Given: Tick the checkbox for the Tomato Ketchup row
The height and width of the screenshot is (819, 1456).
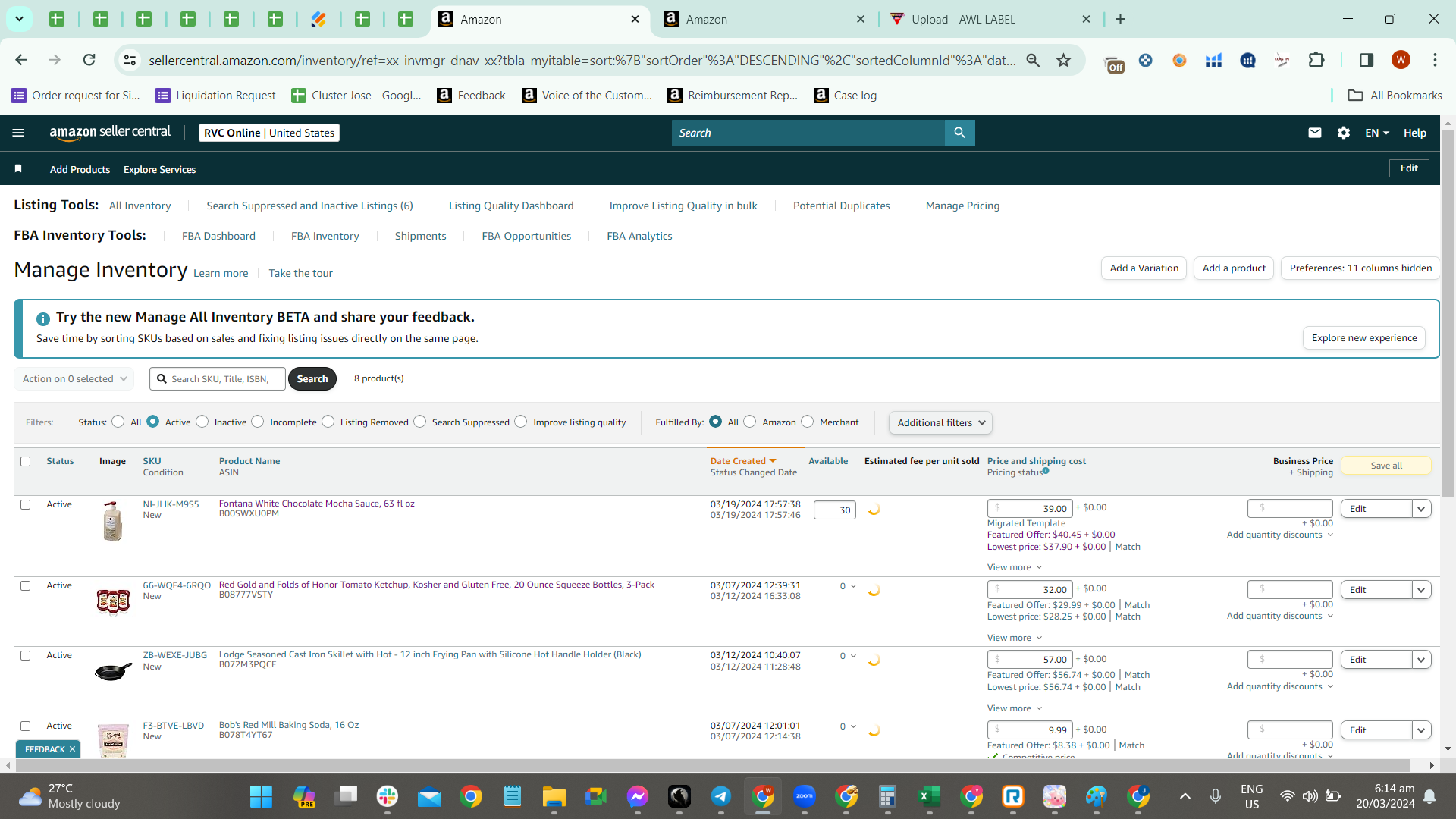Looking at the screenshot, I should tap(26, 585).
